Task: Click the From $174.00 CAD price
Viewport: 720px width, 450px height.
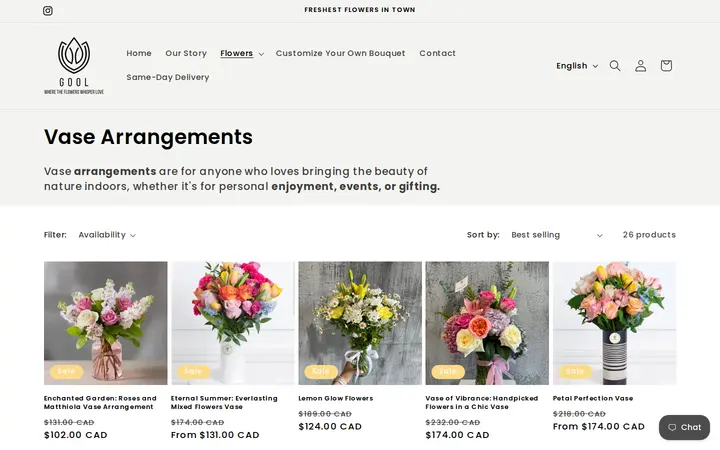Action: tap(599, 427)
